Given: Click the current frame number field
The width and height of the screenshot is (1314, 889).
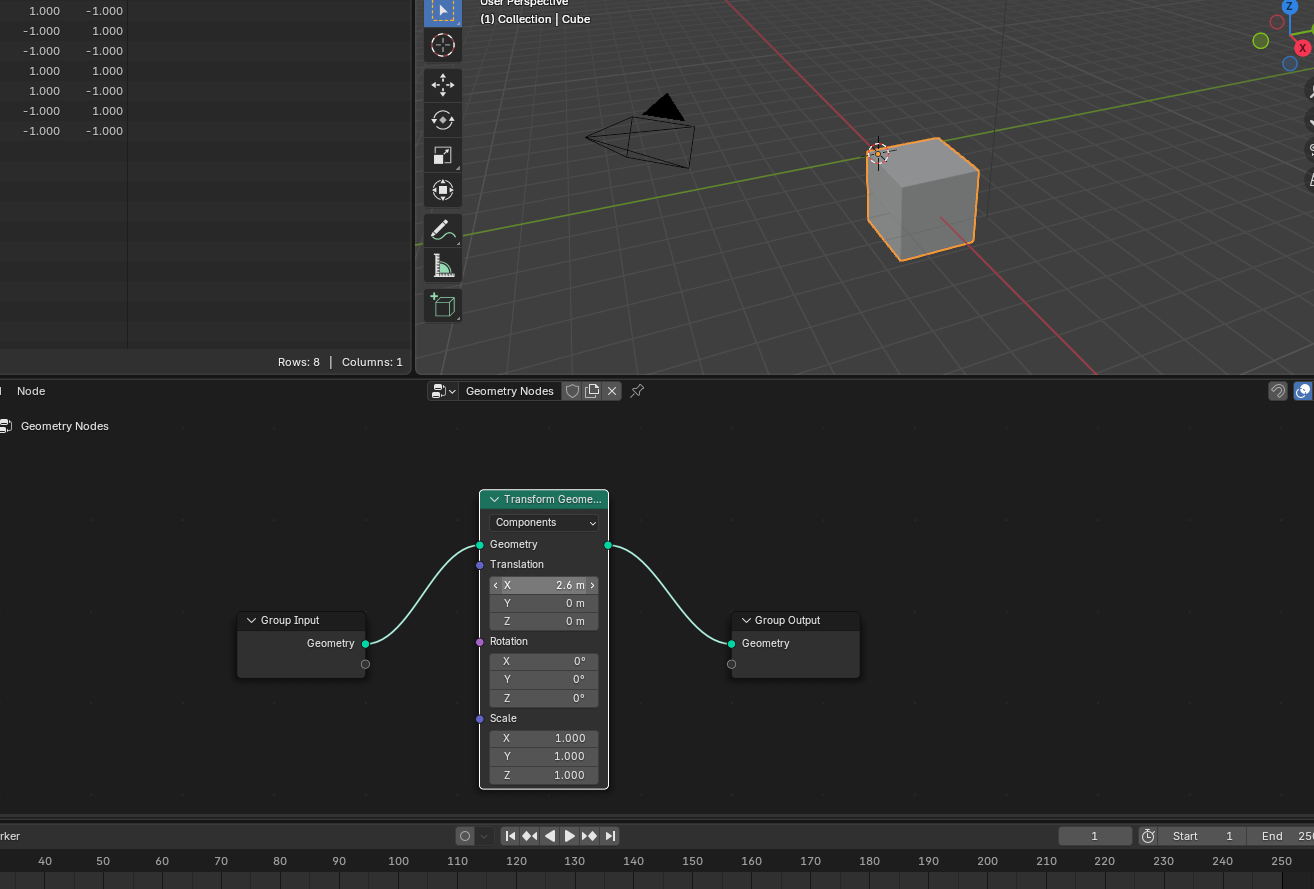Looking at the screenshot, I should click(x=1095, y=836).
